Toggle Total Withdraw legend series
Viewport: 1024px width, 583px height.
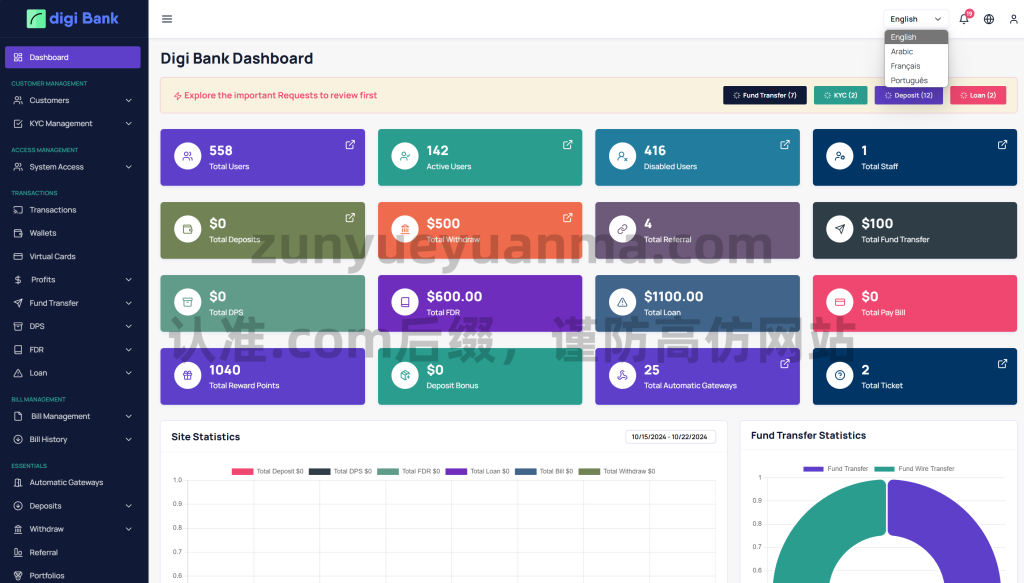(617, 471)
